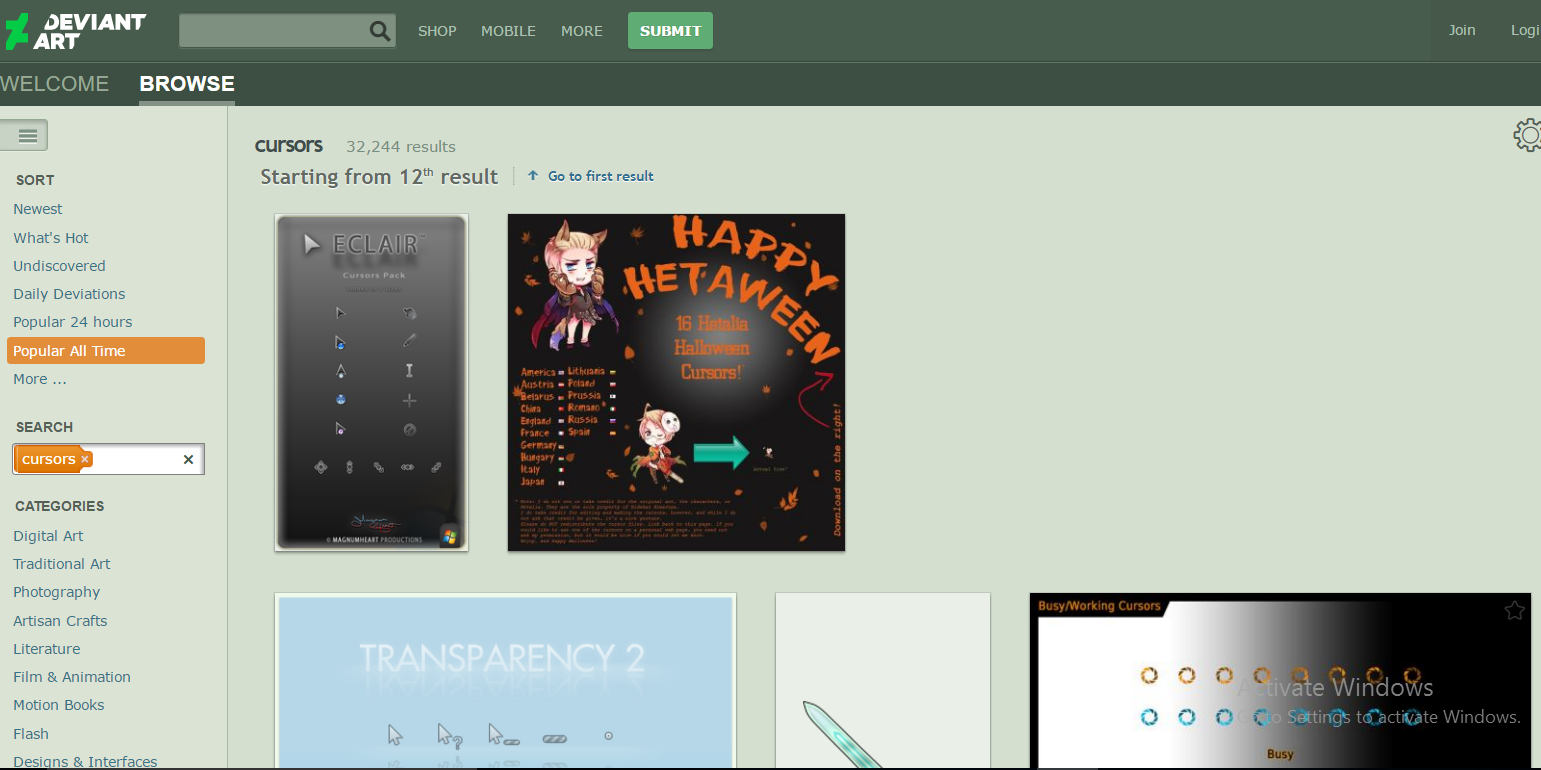Open the Eclair Cursors Pack thumbnail
The image size is (1541, 770).
click(372, 382)
